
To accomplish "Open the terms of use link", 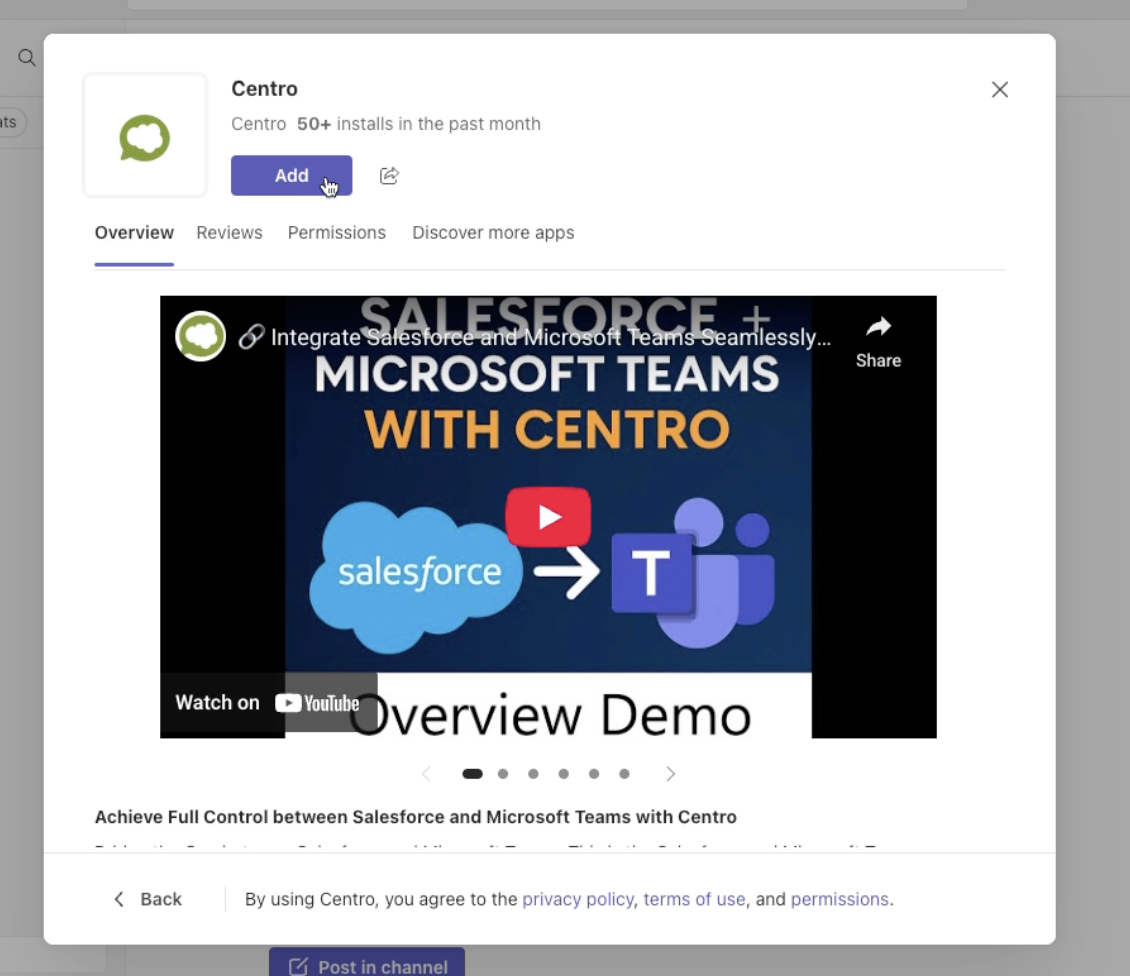I will (694, 899).
